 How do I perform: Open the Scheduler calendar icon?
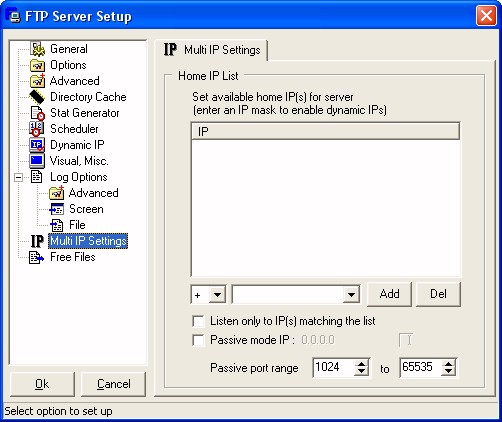coord(37,129)
